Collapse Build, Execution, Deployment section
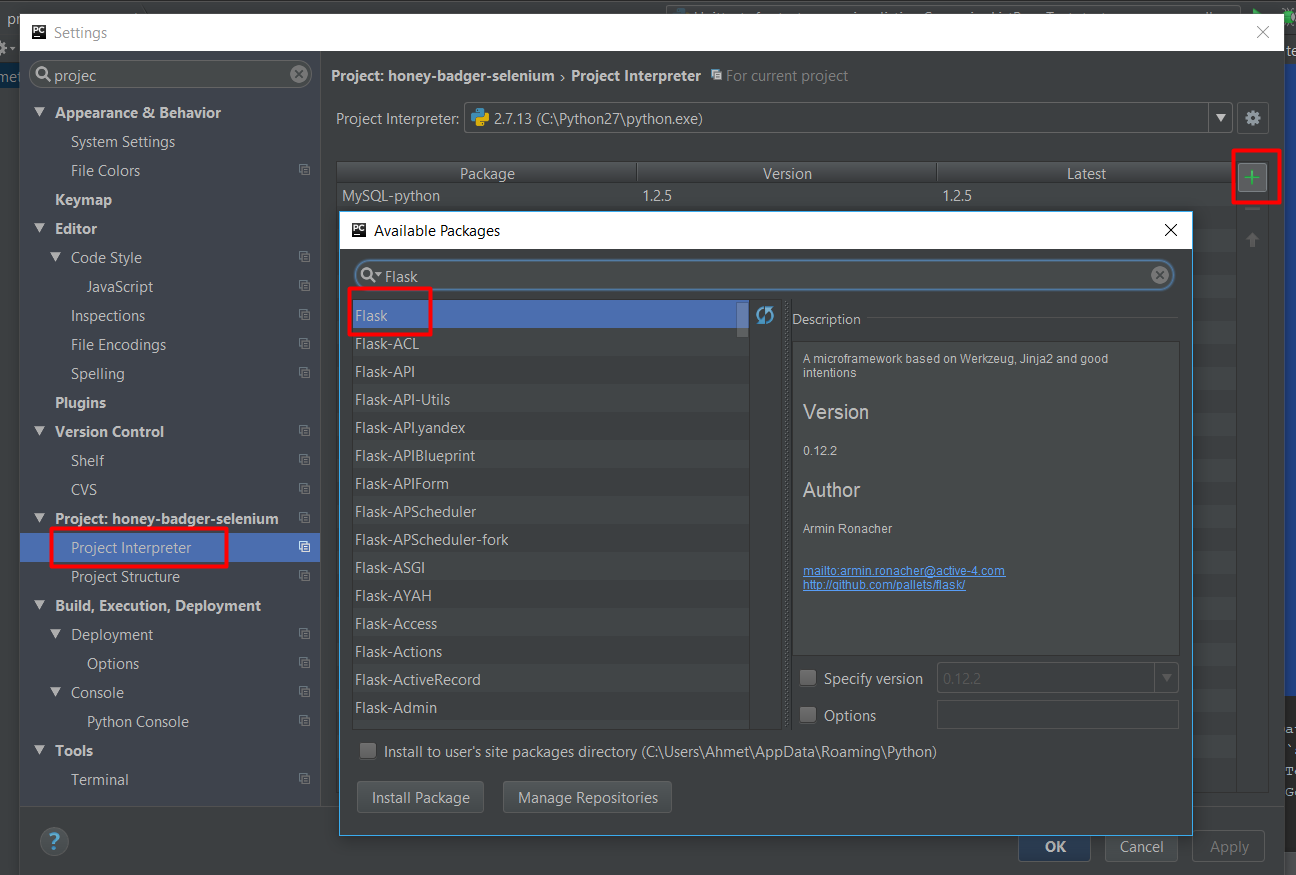 (x=40, y=606)
